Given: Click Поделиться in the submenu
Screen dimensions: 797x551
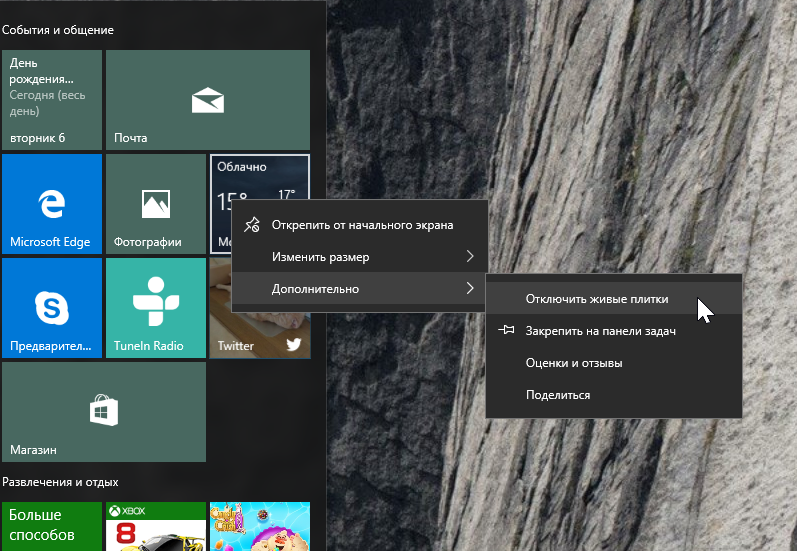Looking at the screenshot, I should tap(558, 395).
